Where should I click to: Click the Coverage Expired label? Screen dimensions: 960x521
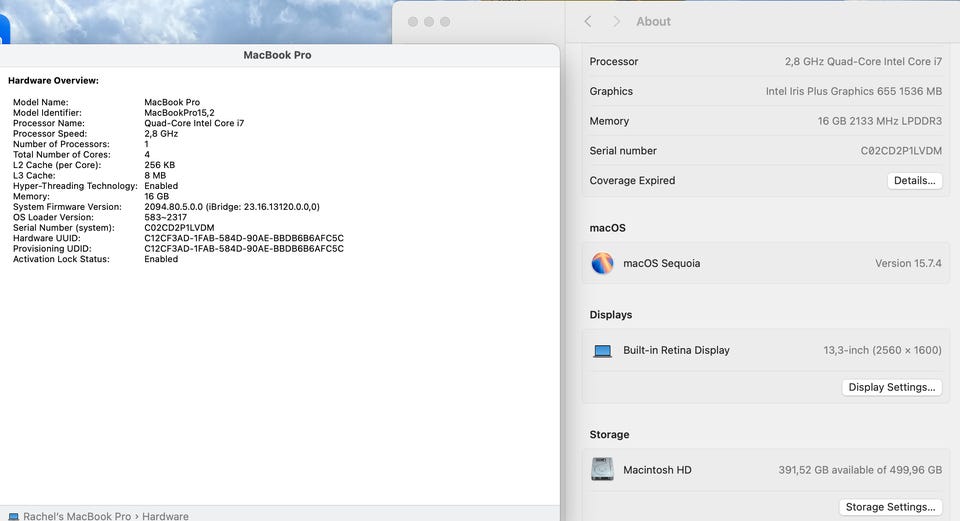coord(632,181)
